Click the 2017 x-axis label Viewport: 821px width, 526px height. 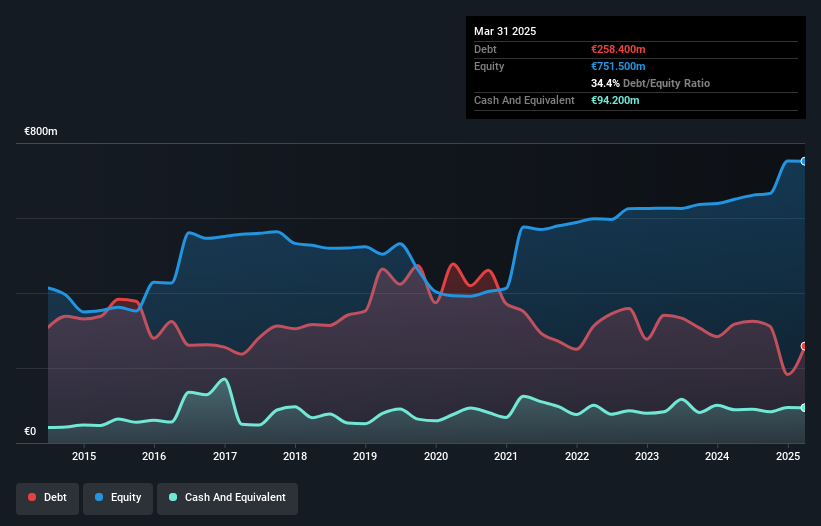point(225,456)
